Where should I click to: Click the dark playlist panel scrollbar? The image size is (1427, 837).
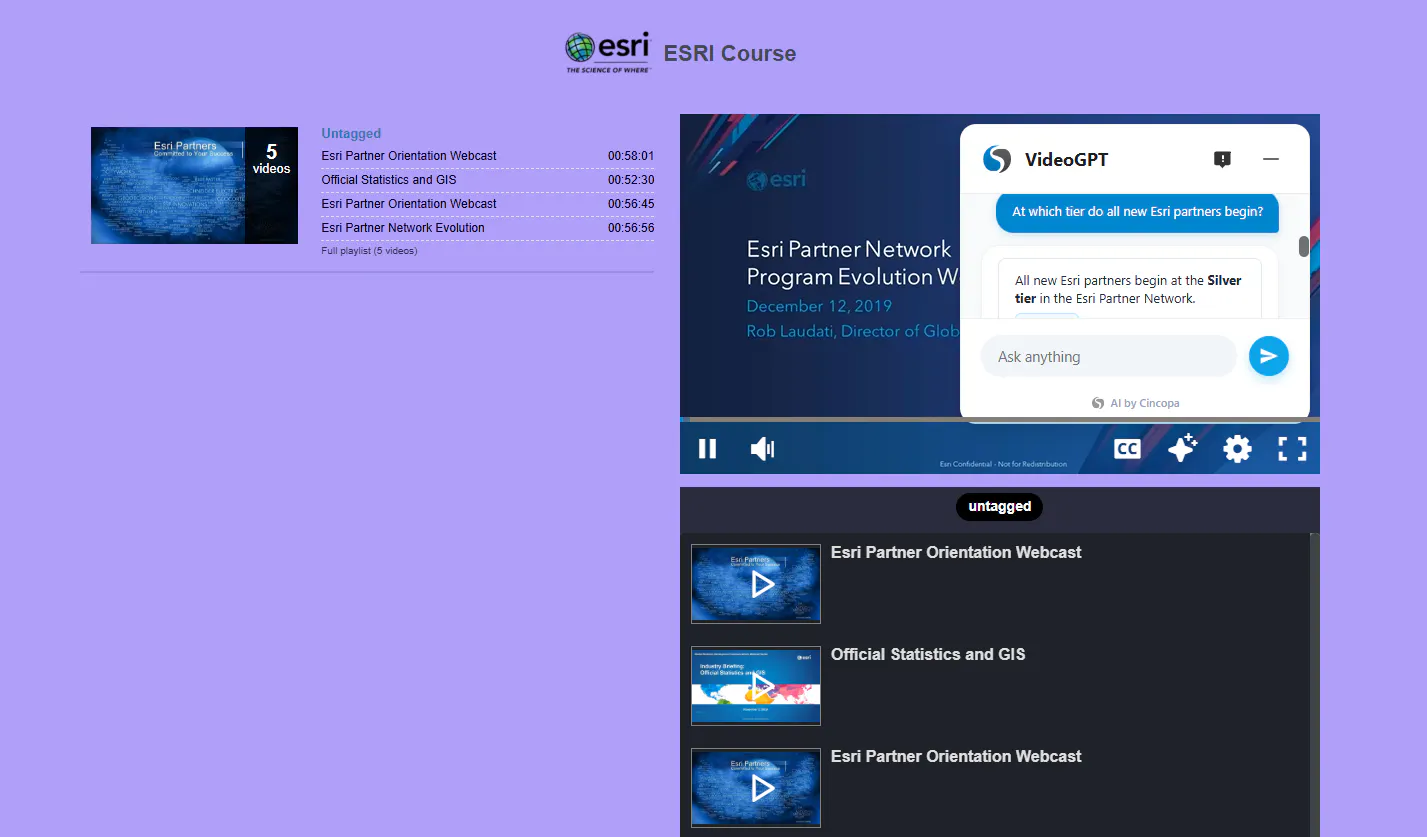pos(1315,685)
